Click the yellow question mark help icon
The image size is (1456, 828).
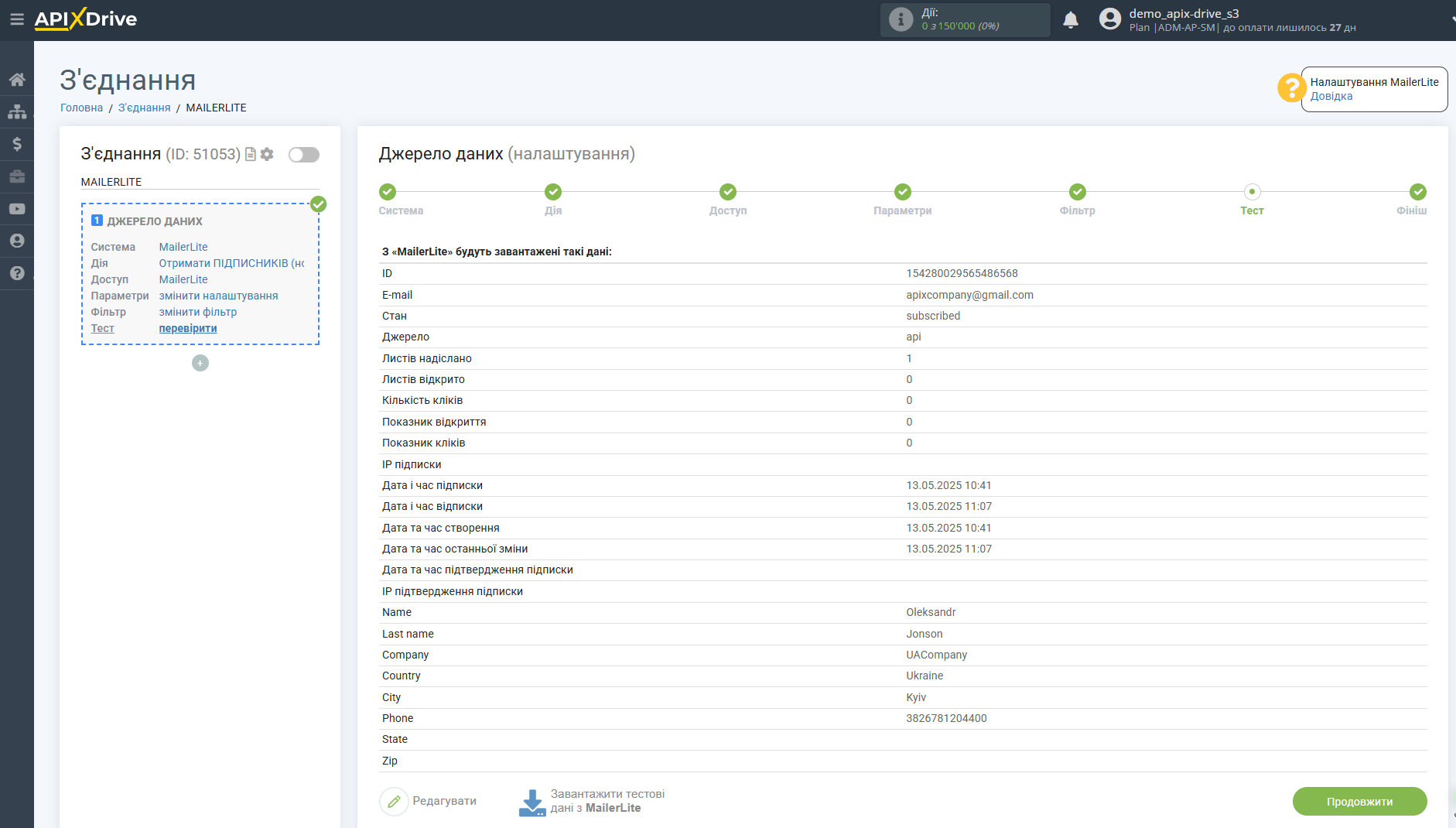pyautogui.click(x=1290, y=88)
